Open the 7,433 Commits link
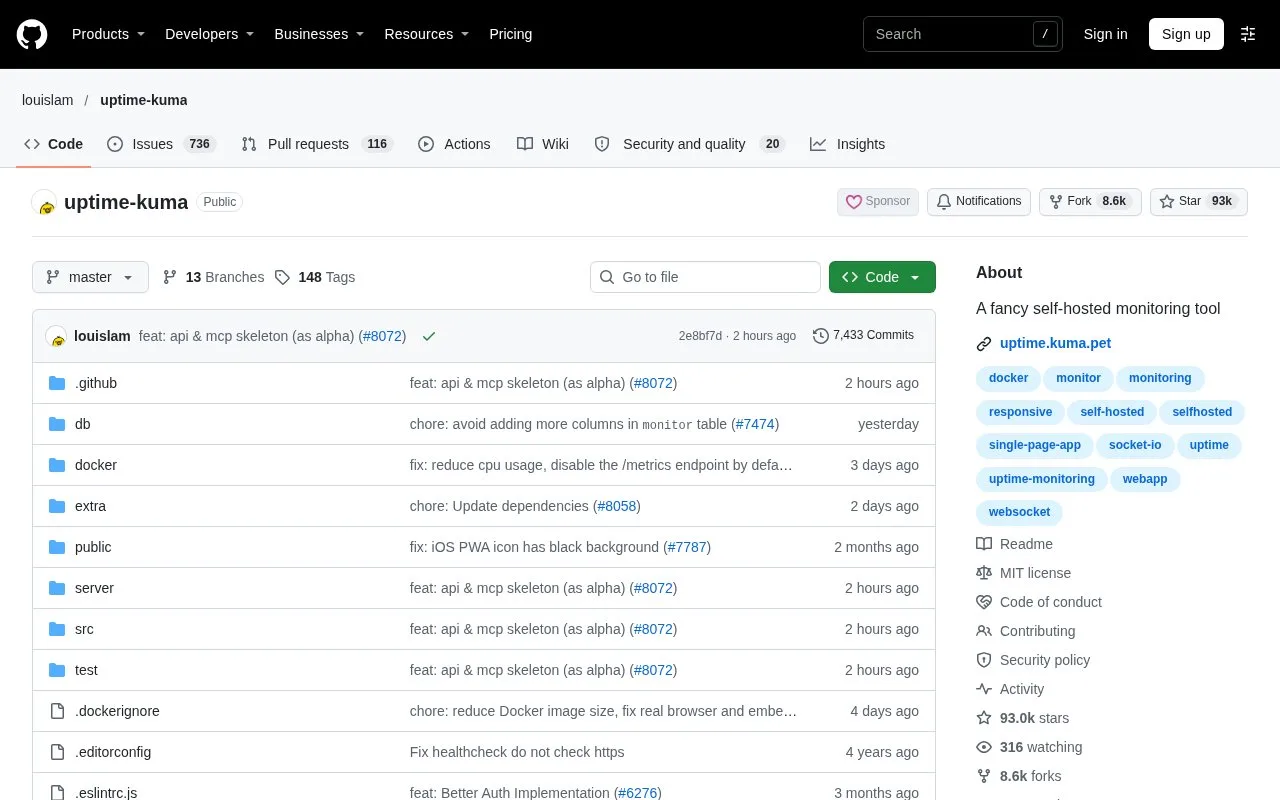Viewport: 1280px width, 800px height. coord(863,336)
